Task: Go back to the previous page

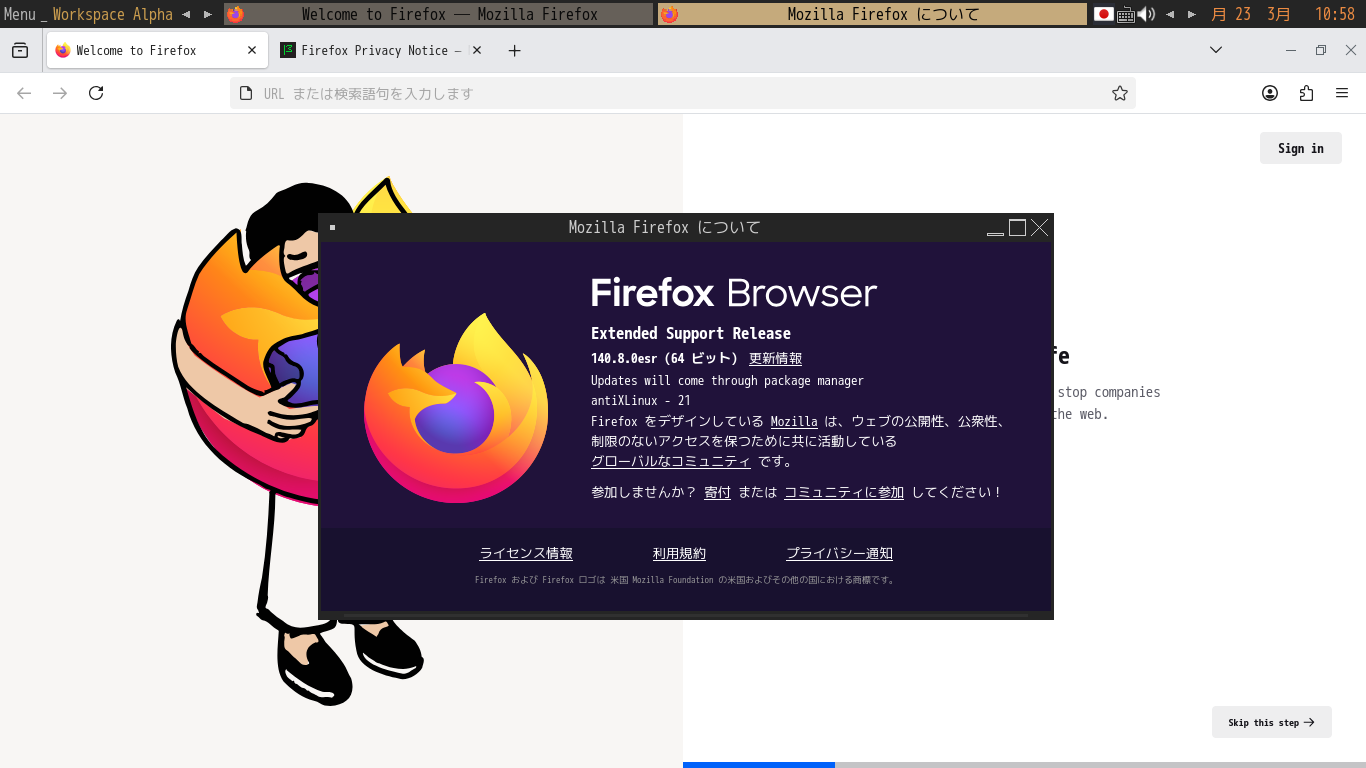Action: tap(24, 93)
